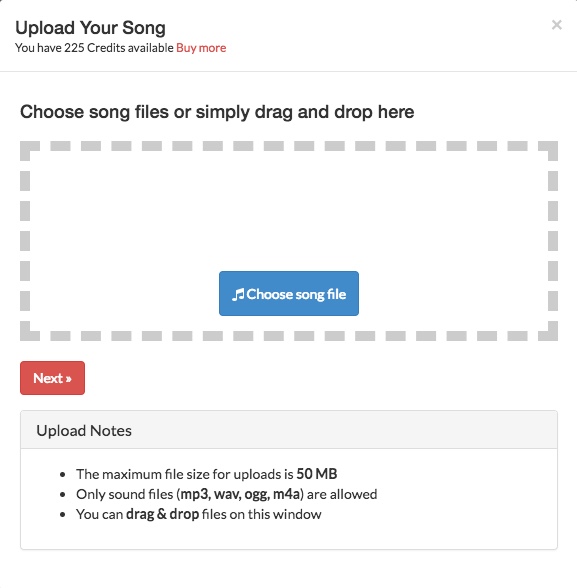
Task: Proceed with the red Next button
Action: tap(52, 378)
